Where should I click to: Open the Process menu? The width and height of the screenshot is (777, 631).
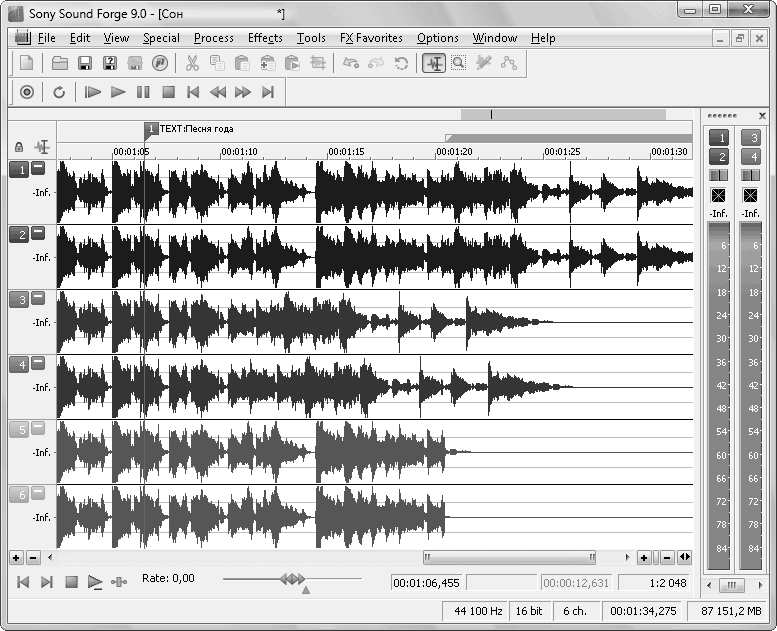[x=213, y=38]
